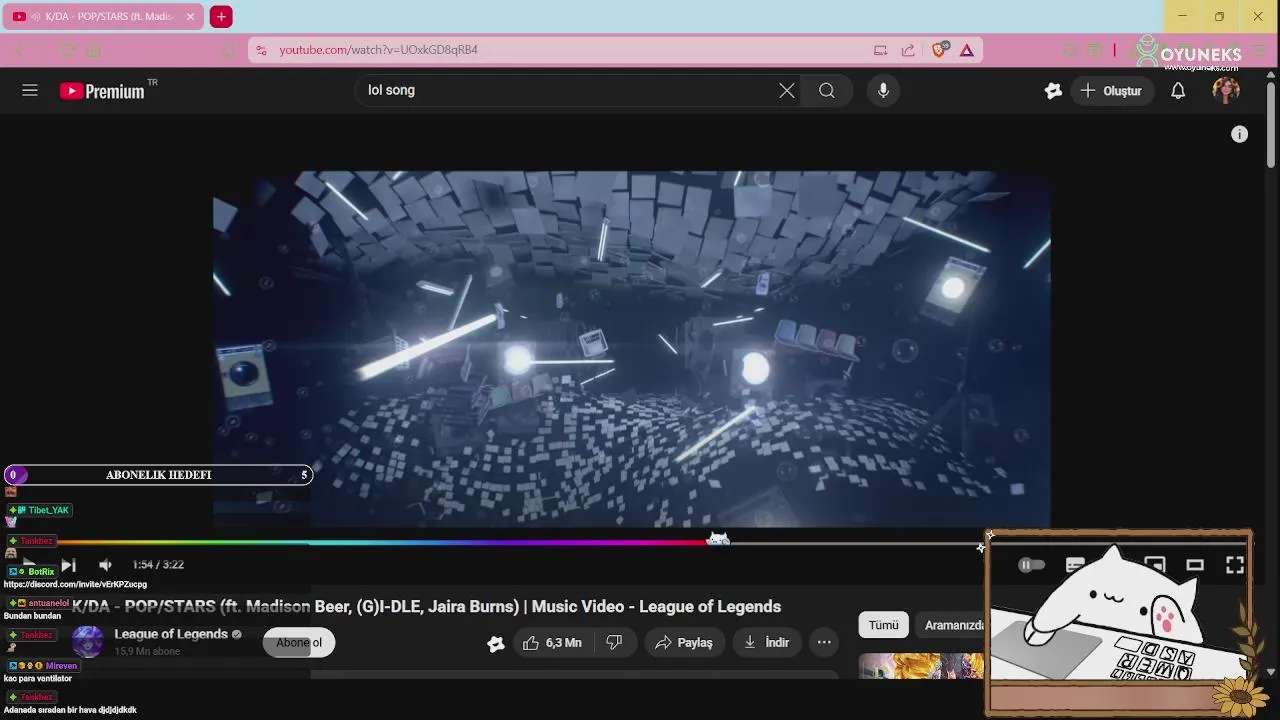Screen dimensions: 1280x720
Task: Click the cast screen icon in address bar
Action: point(880,50)
